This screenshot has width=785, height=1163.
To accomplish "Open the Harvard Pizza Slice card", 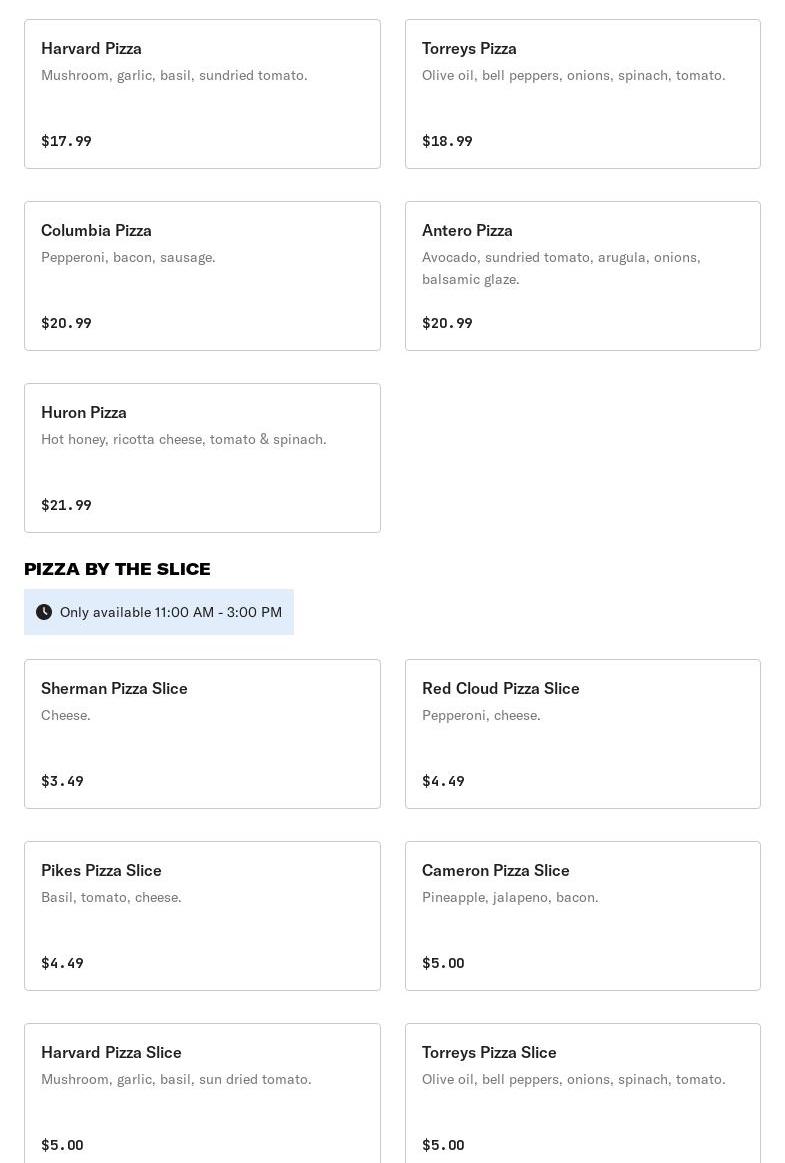I will [x=202, y=1092].
